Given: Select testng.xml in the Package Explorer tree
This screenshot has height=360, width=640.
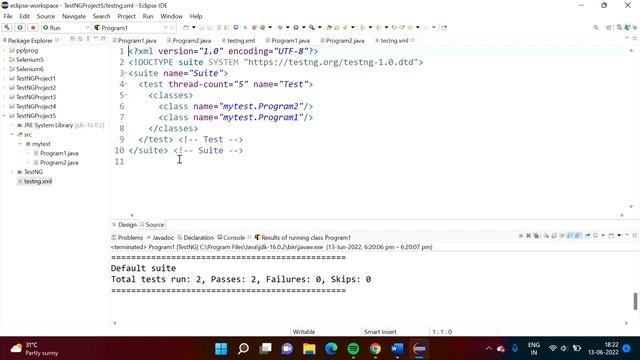Looking at the screenshot, I should (38, 181).
